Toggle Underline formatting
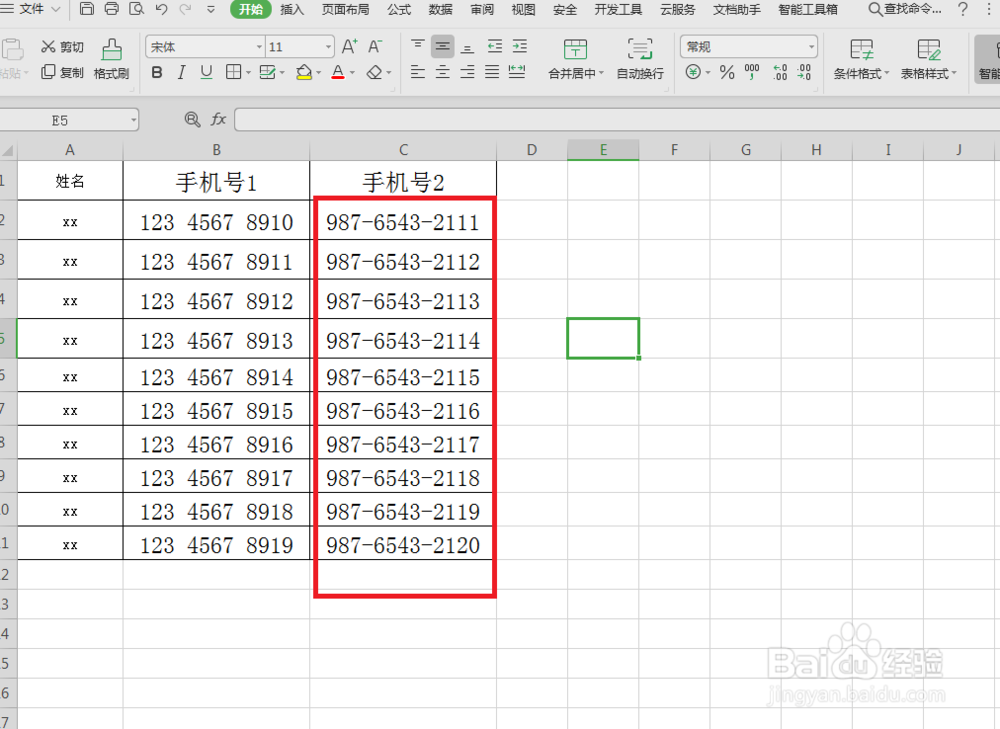The width and height of the screenshot is (1000, 729). point(206,73)
